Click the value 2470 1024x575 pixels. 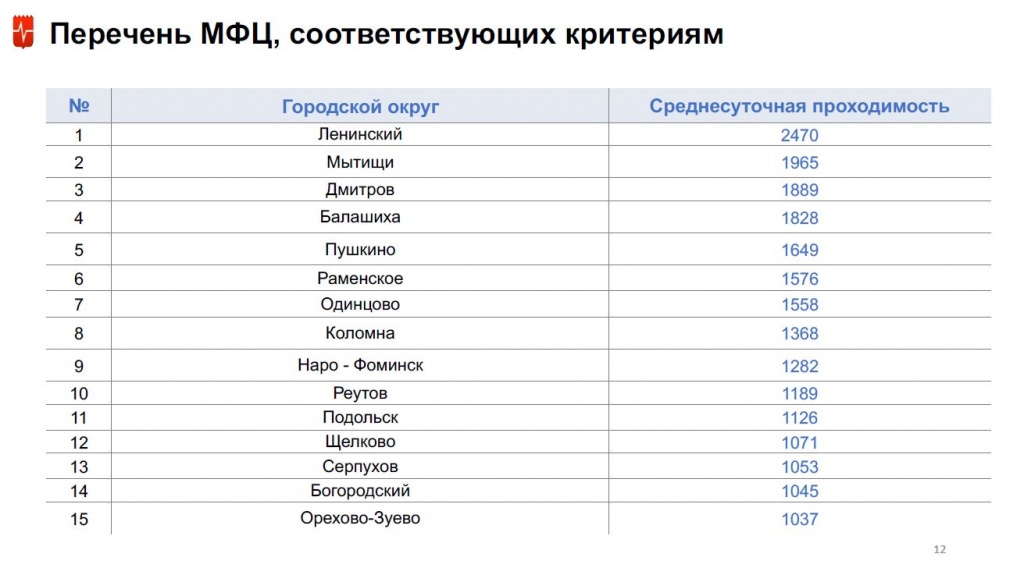pos(799,135)
